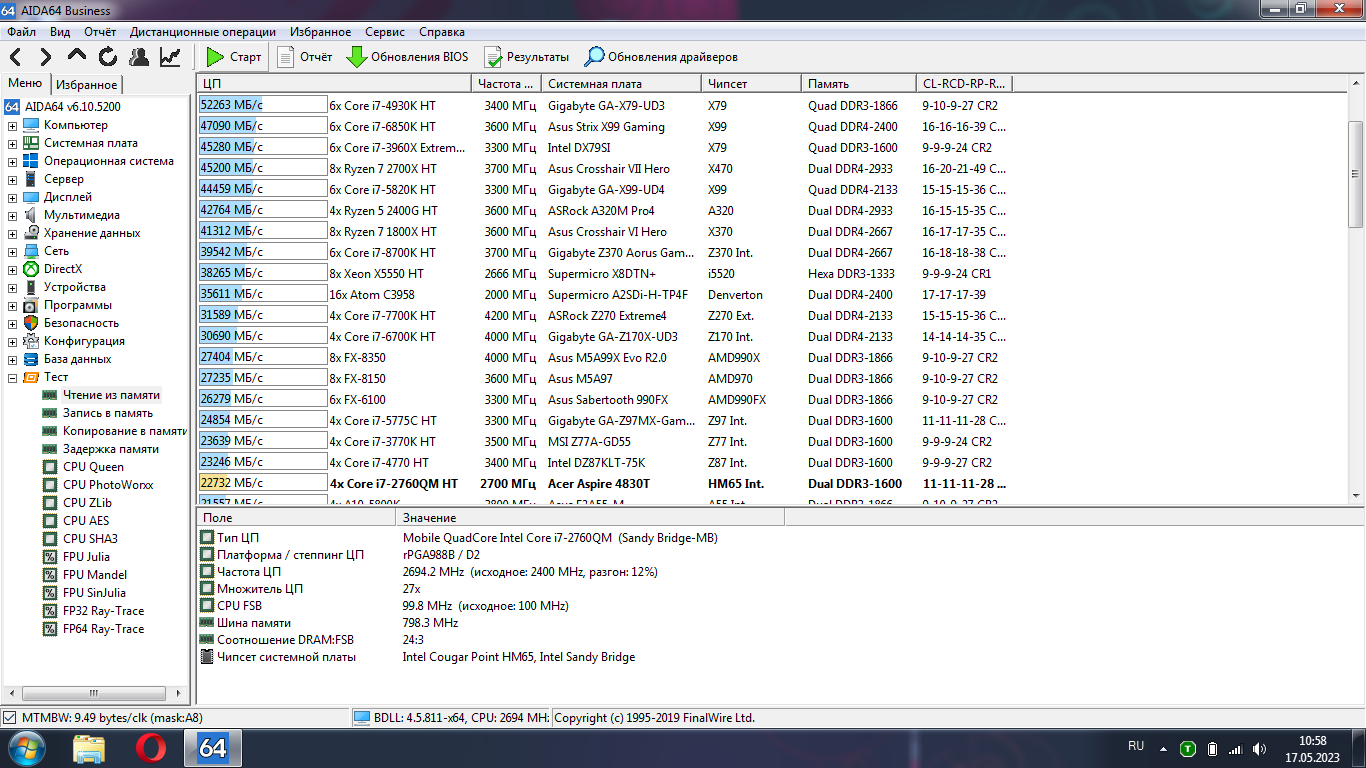Screen dimensions: 1366x768
Task: Sort by the Память column header
Action: [859, 84]
